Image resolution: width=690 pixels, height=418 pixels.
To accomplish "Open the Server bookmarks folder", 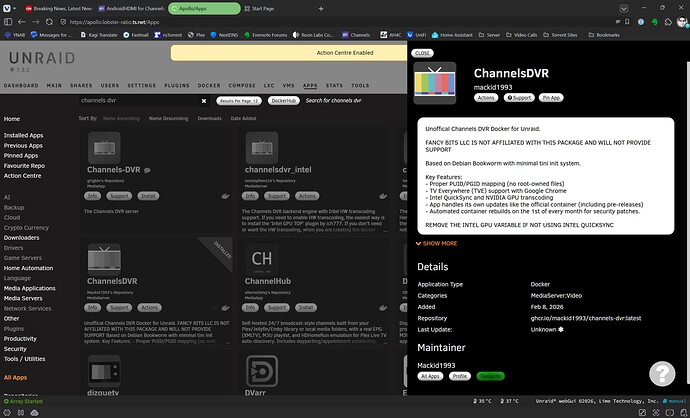I will pyautogui.click(x=489, y=35).
